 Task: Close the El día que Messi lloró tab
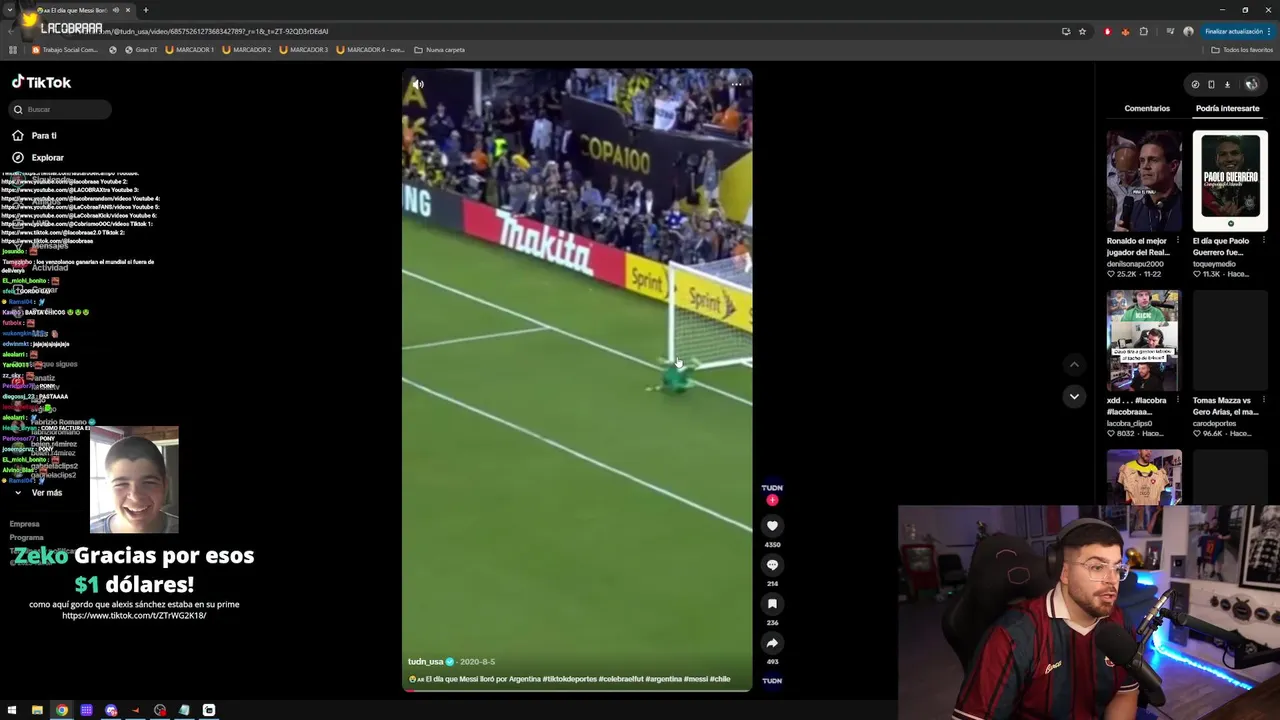(129, 10)
